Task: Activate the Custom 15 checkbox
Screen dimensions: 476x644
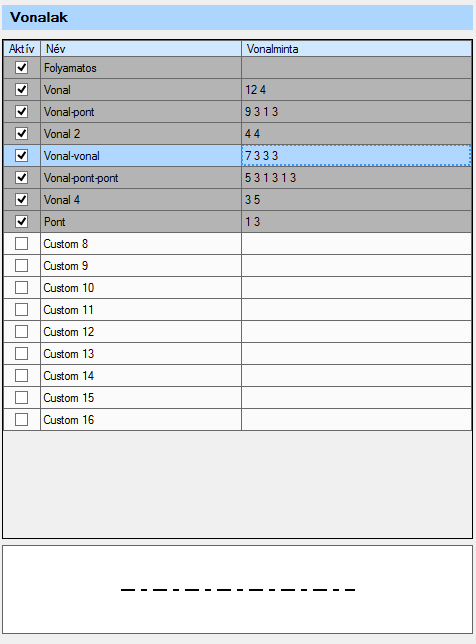Action: click(x=21, y=398)
